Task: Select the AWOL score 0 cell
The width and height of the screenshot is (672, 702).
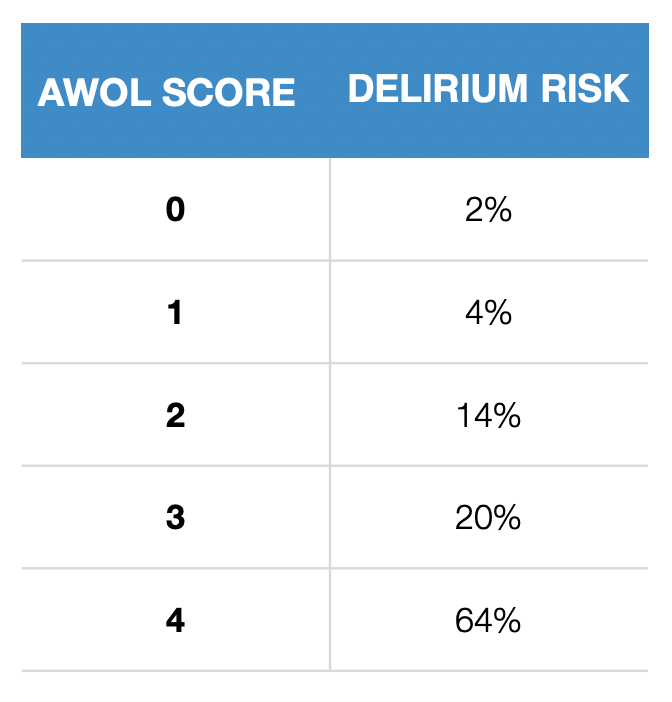Action: tap(175, 211)
